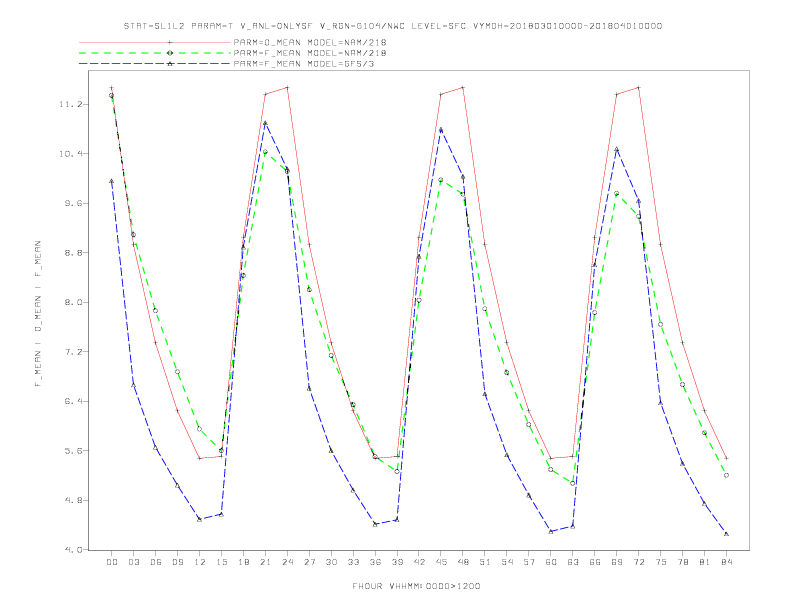Click the 7.2 y-axis tick label
This screenshot has width=792, height=612.
[71, 351]
